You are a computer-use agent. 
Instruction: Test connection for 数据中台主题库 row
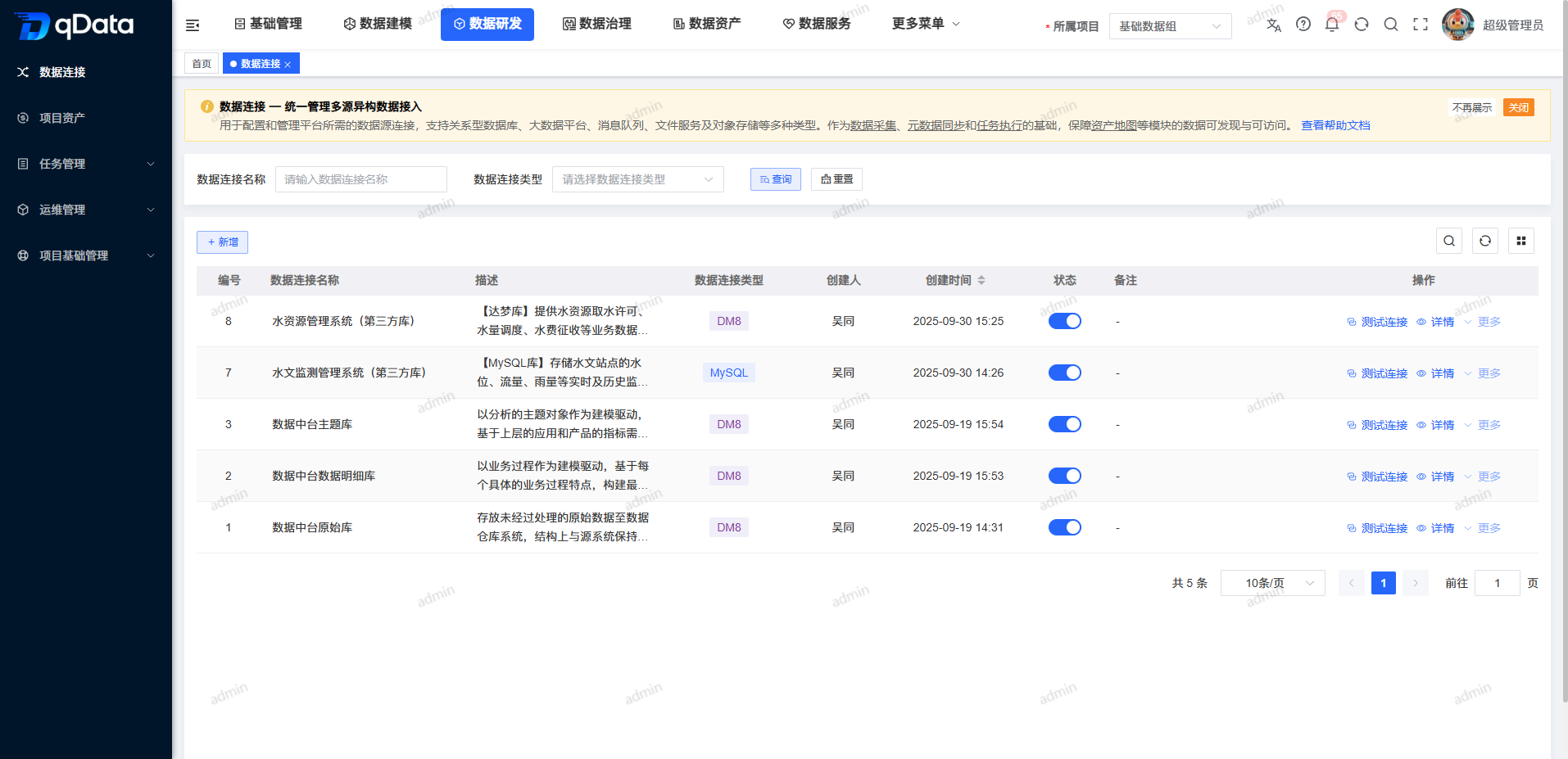[1377, 425]
